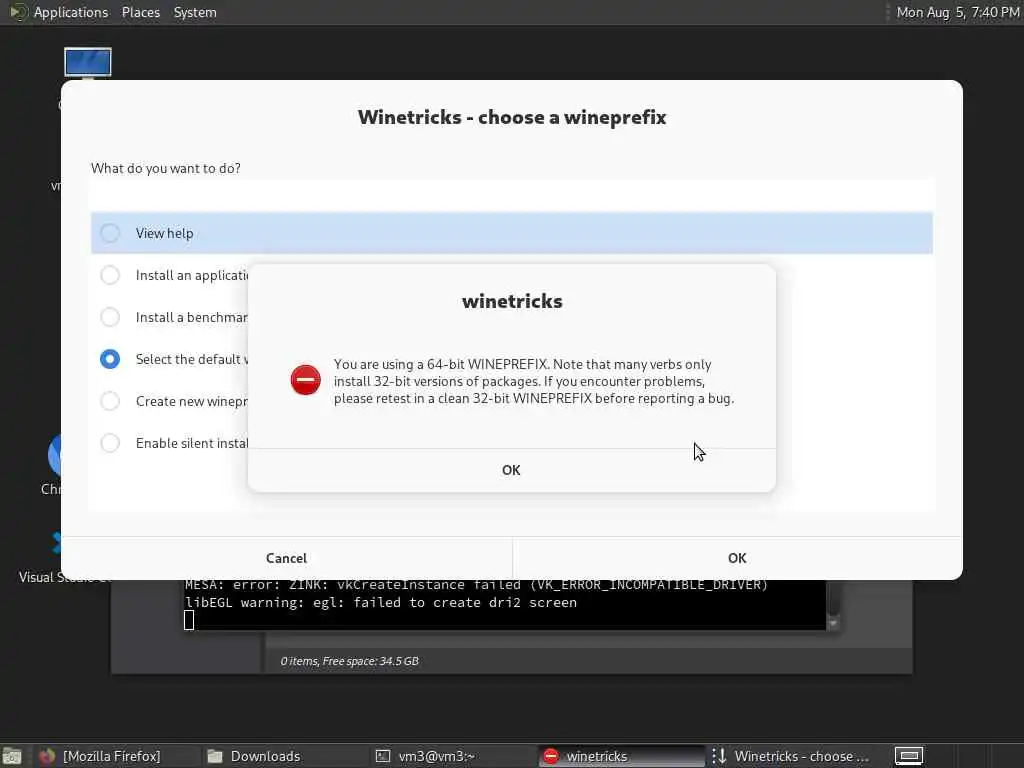This screenshot has height=768, width=1024.
Task: Click the Computer desktop icon
Action: (x=88, y=63)
